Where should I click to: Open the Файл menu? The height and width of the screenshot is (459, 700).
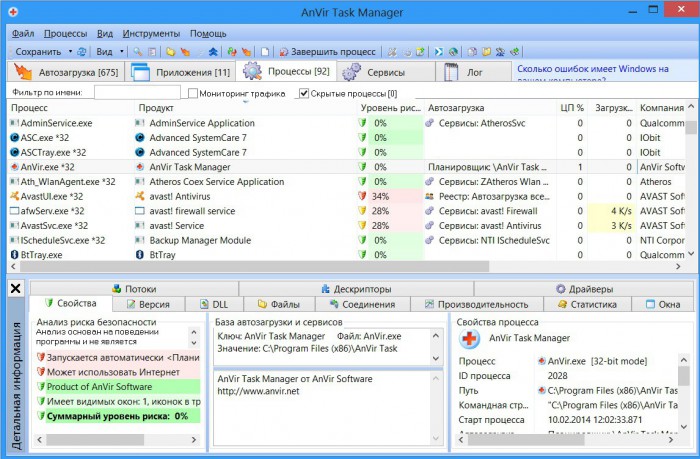[x=23, y=33]
